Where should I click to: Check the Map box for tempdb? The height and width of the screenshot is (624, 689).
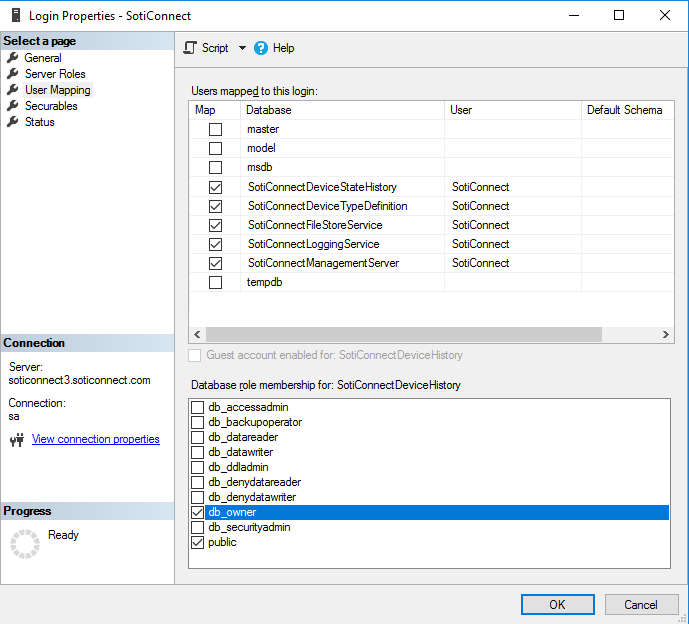click(x=215, y=282)
